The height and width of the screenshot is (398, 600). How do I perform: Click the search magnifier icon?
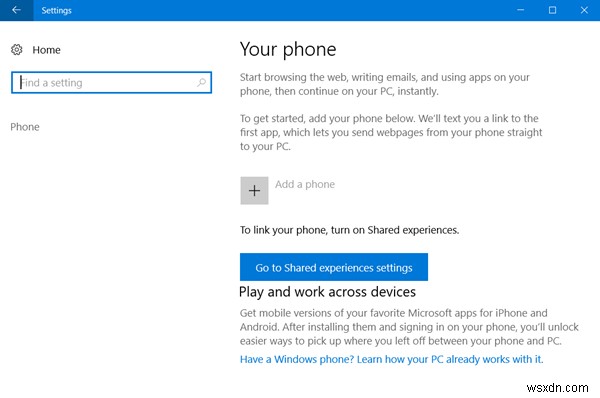pos(201,82)
